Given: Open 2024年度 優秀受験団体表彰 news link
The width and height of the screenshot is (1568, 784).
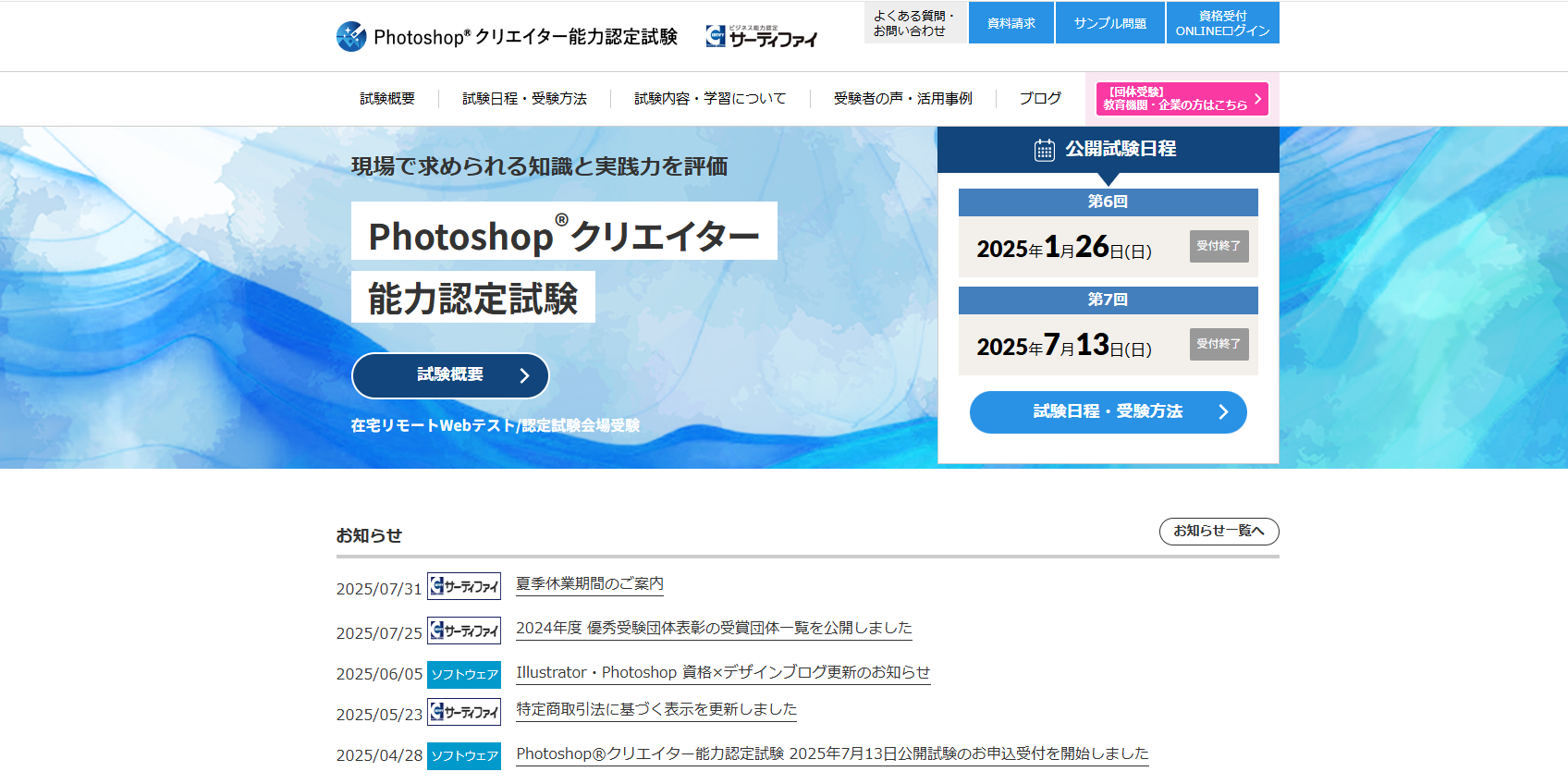Looking at the screenshot, I should tap(714, 628).
